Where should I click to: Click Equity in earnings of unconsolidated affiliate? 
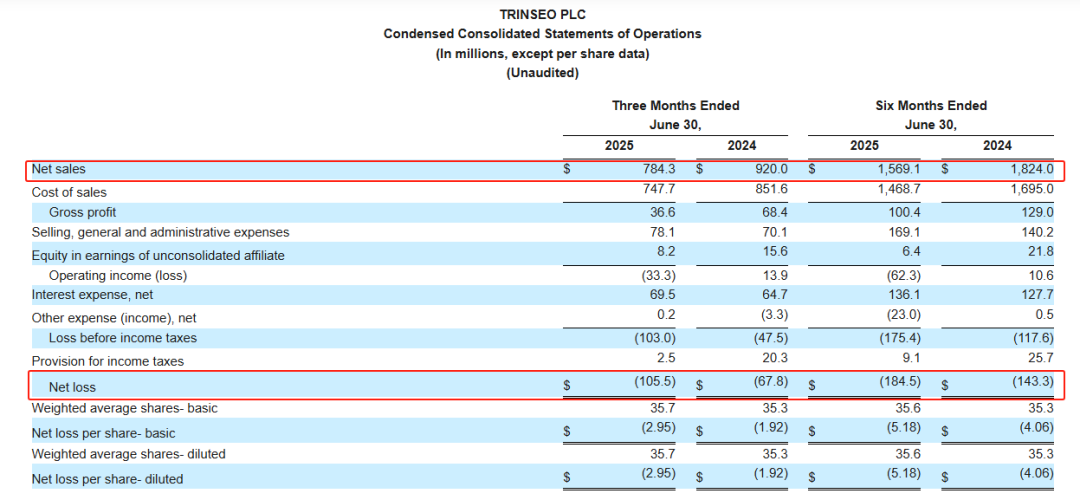[x=158, y=256]
